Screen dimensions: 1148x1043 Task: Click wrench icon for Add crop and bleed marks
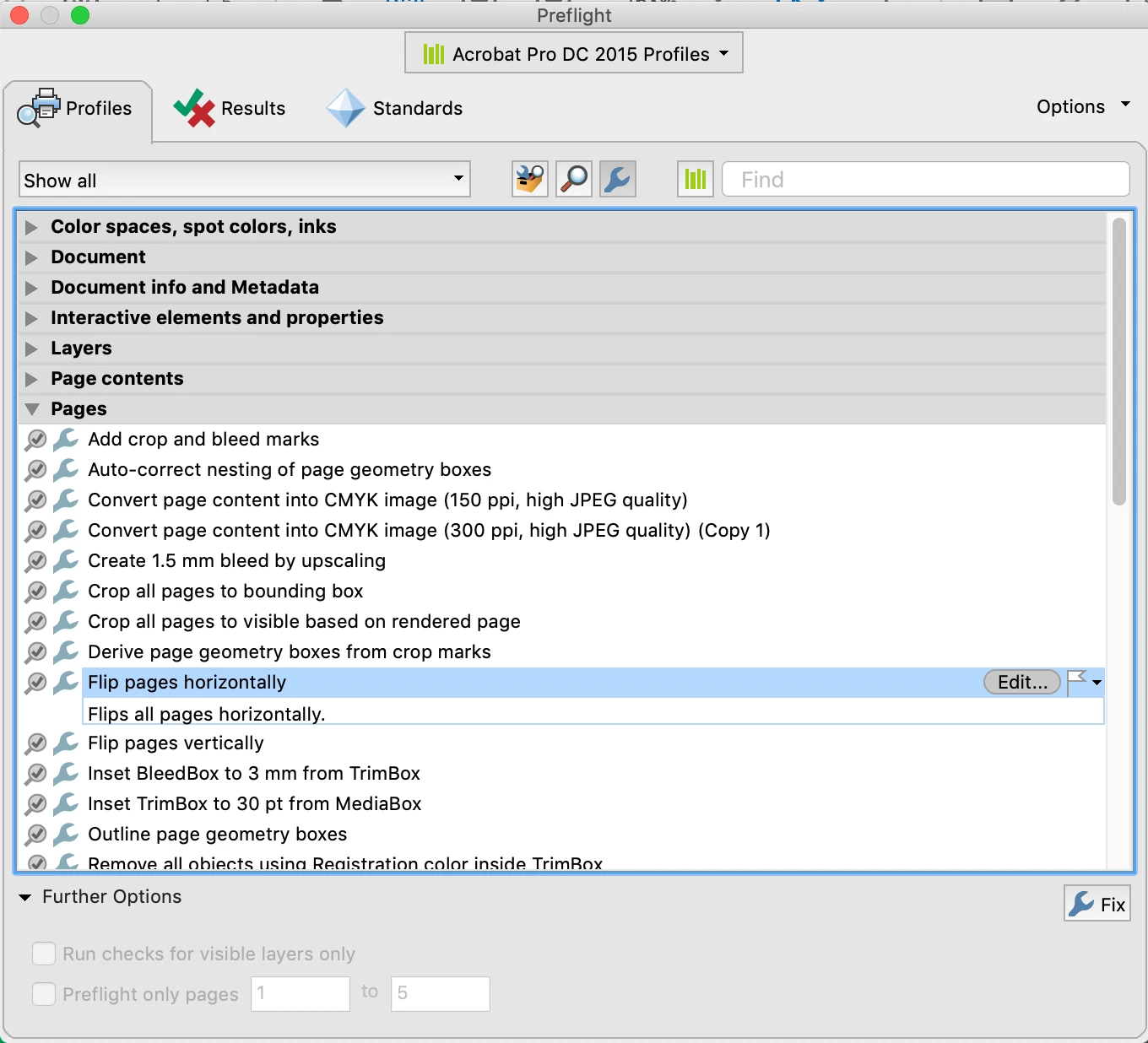(x=66, y=439)
